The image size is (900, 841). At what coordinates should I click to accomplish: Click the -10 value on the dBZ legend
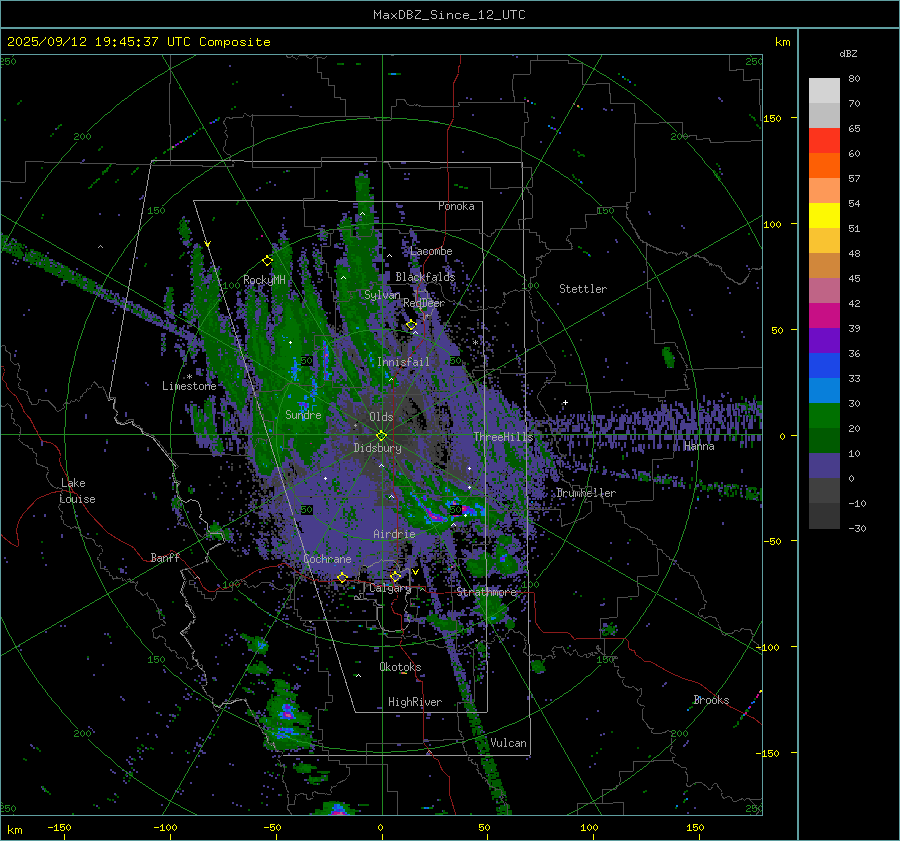click(x=857, y=503)
